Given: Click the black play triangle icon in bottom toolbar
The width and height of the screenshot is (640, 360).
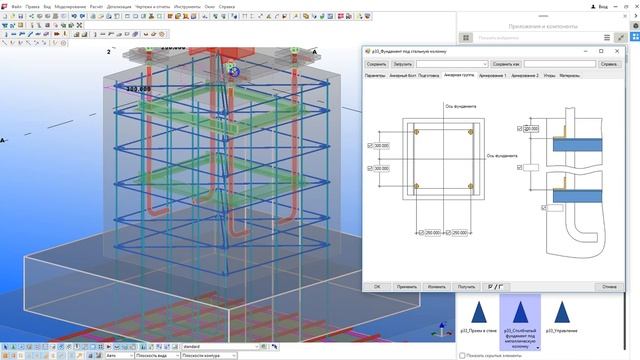Looking at the screenshot, I should [x=109, y=347].
